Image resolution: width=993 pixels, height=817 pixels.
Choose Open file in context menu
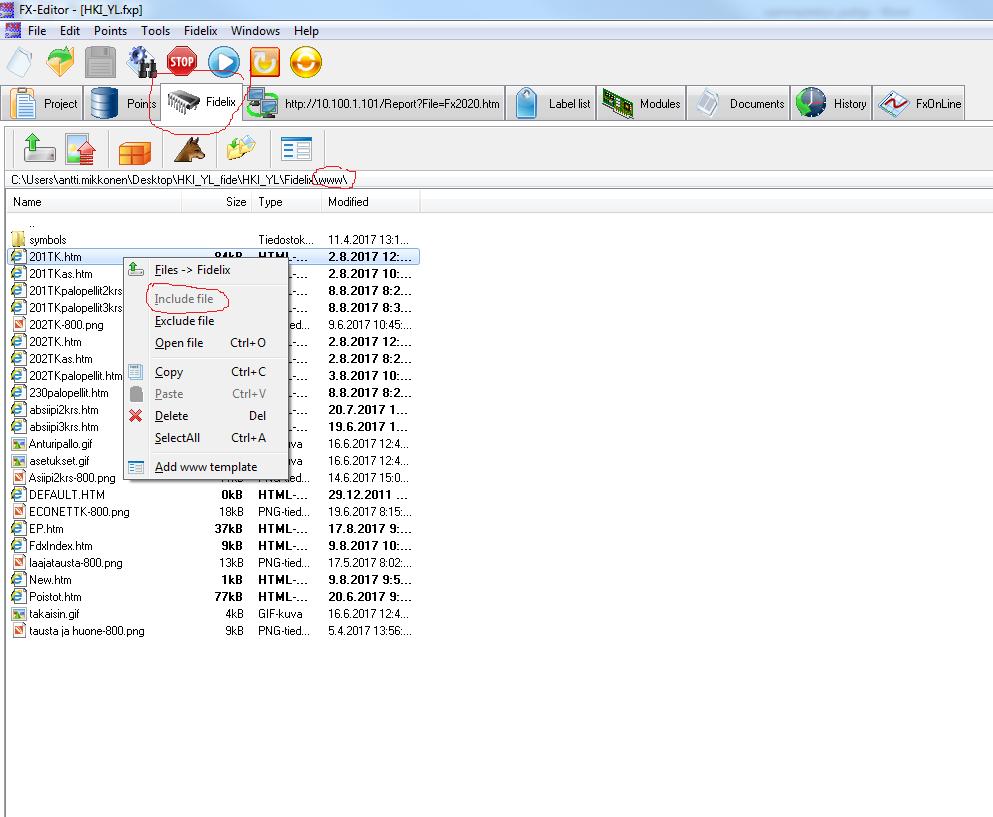tap(206, 343)
